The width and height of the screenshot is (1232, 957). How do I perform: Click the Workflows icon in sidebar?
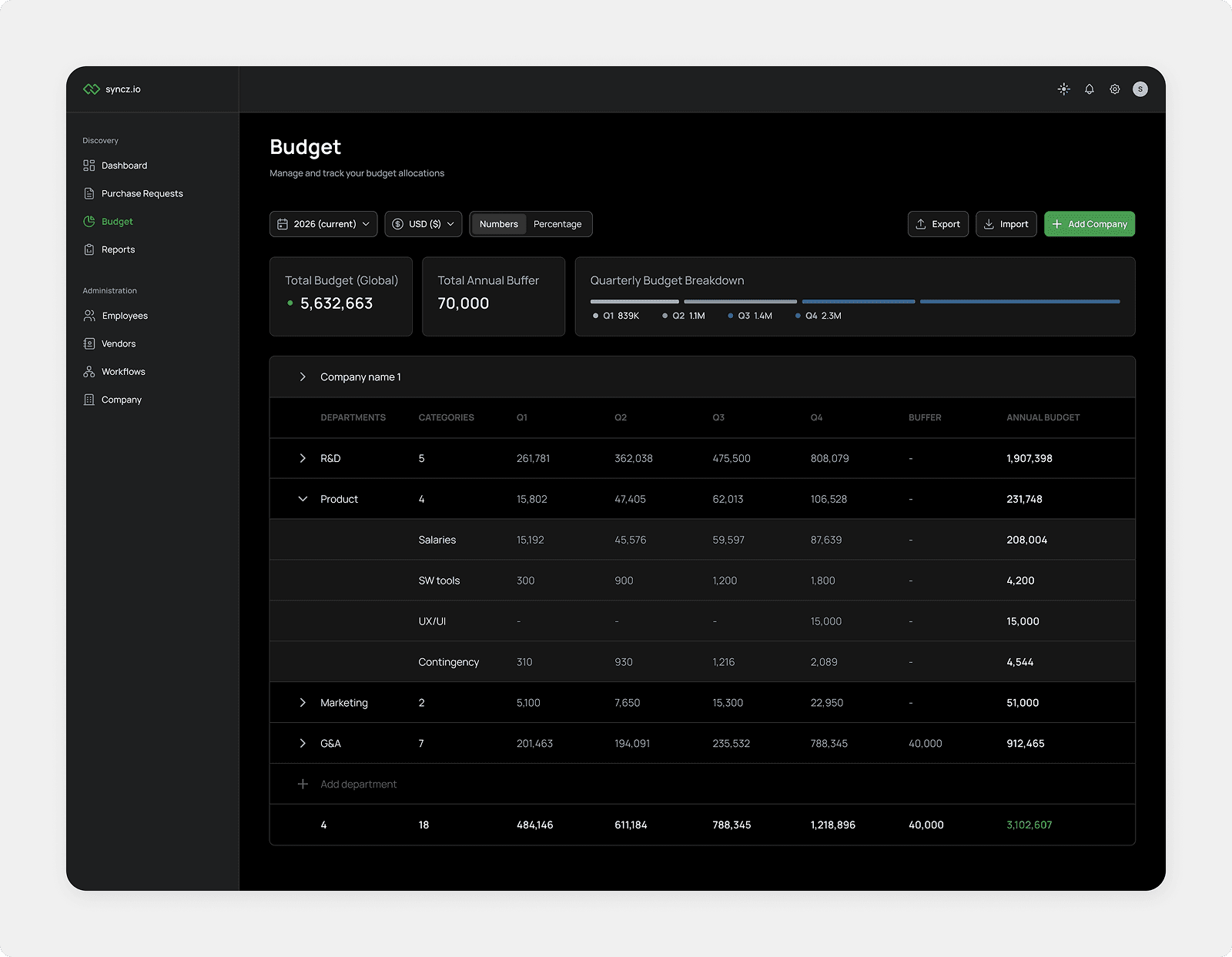[x=89, y=372]
